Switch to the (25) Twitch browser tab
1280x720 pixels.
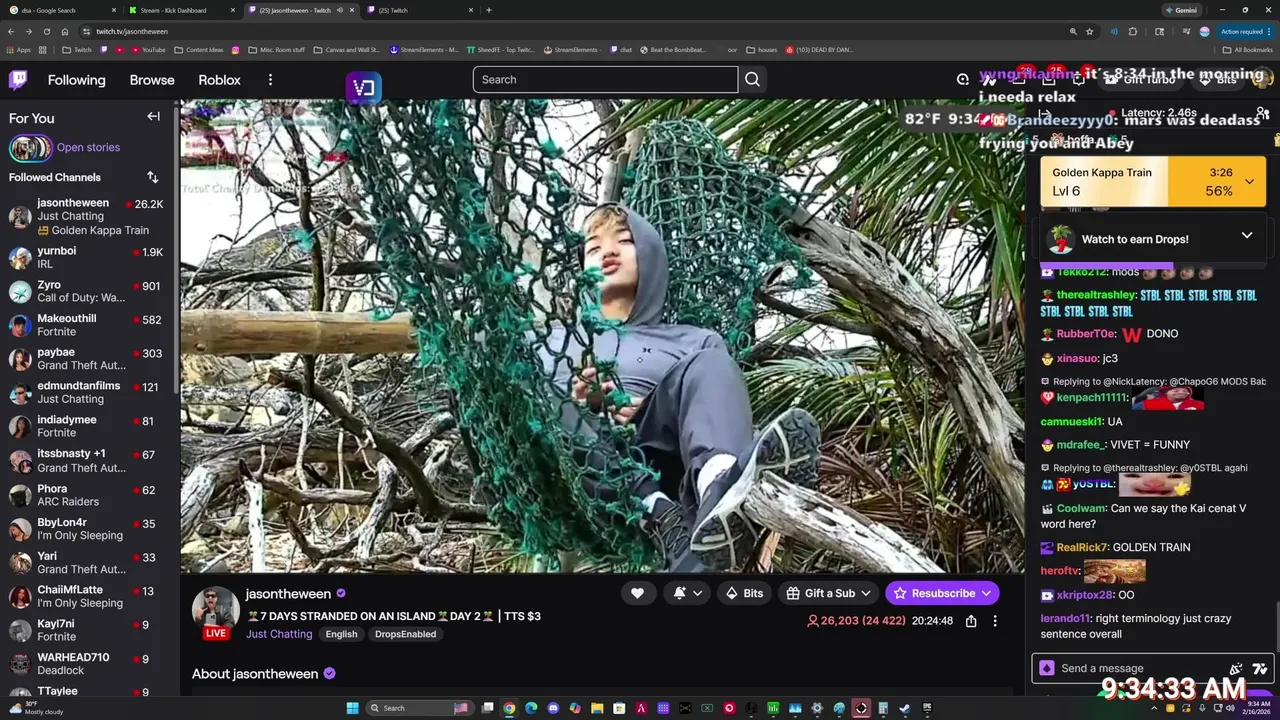coord(419,10)
